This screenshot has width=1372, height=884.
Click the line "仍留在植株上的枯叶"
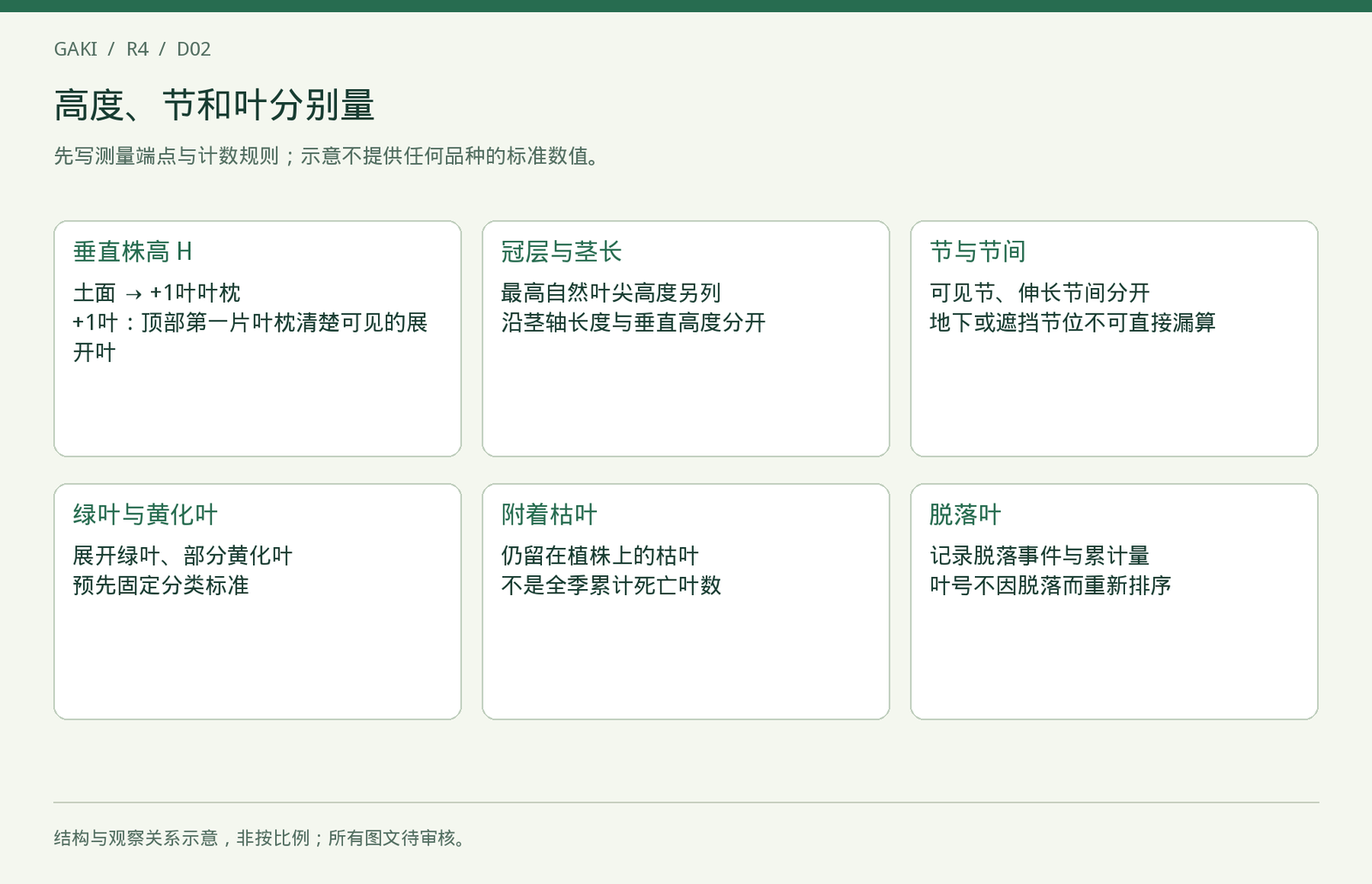pos(600,556)
